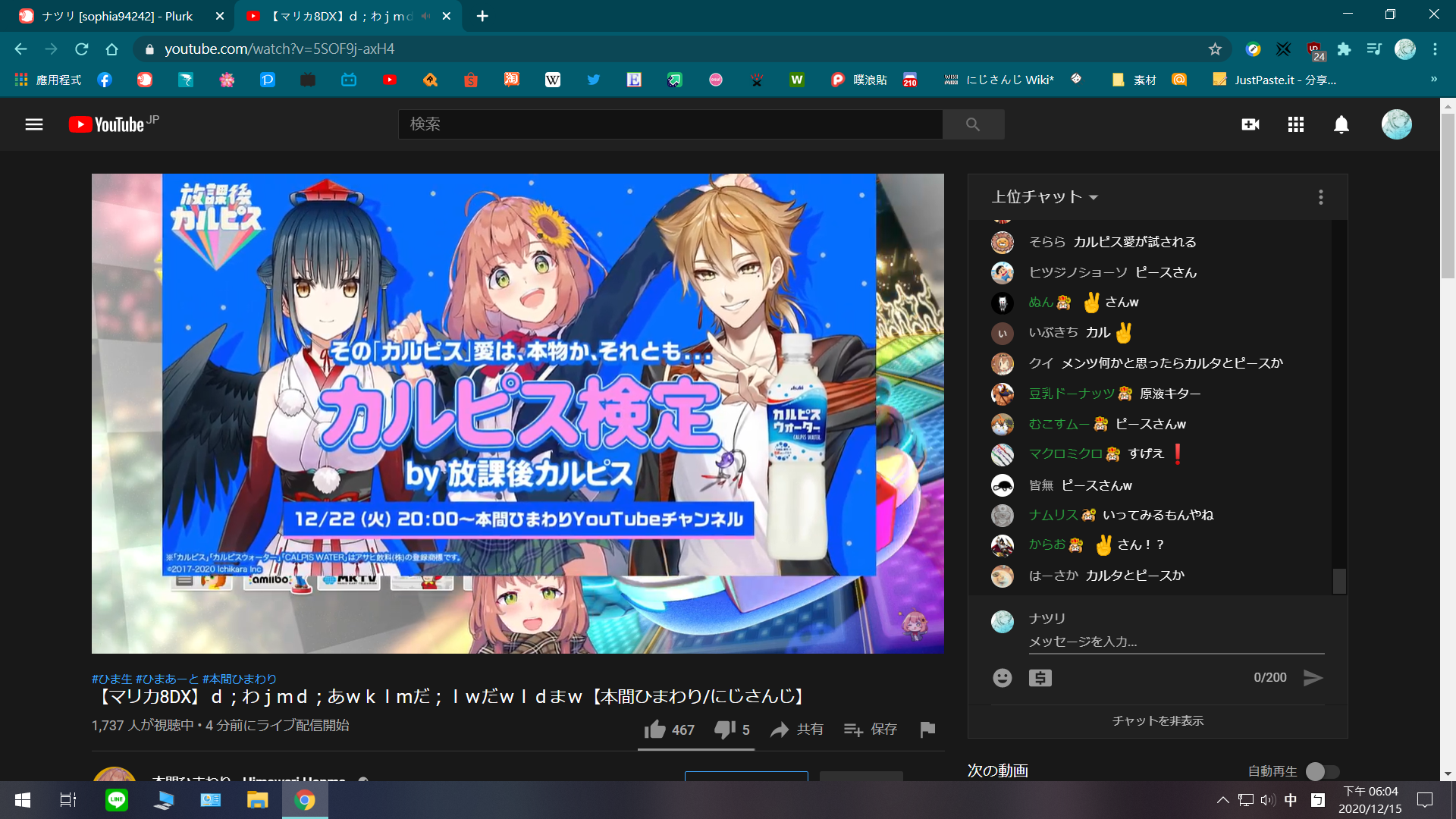The height and width of the screenshot is (819, 1456).
Task: Report the video with flag icon
Action: pos(927,730)
